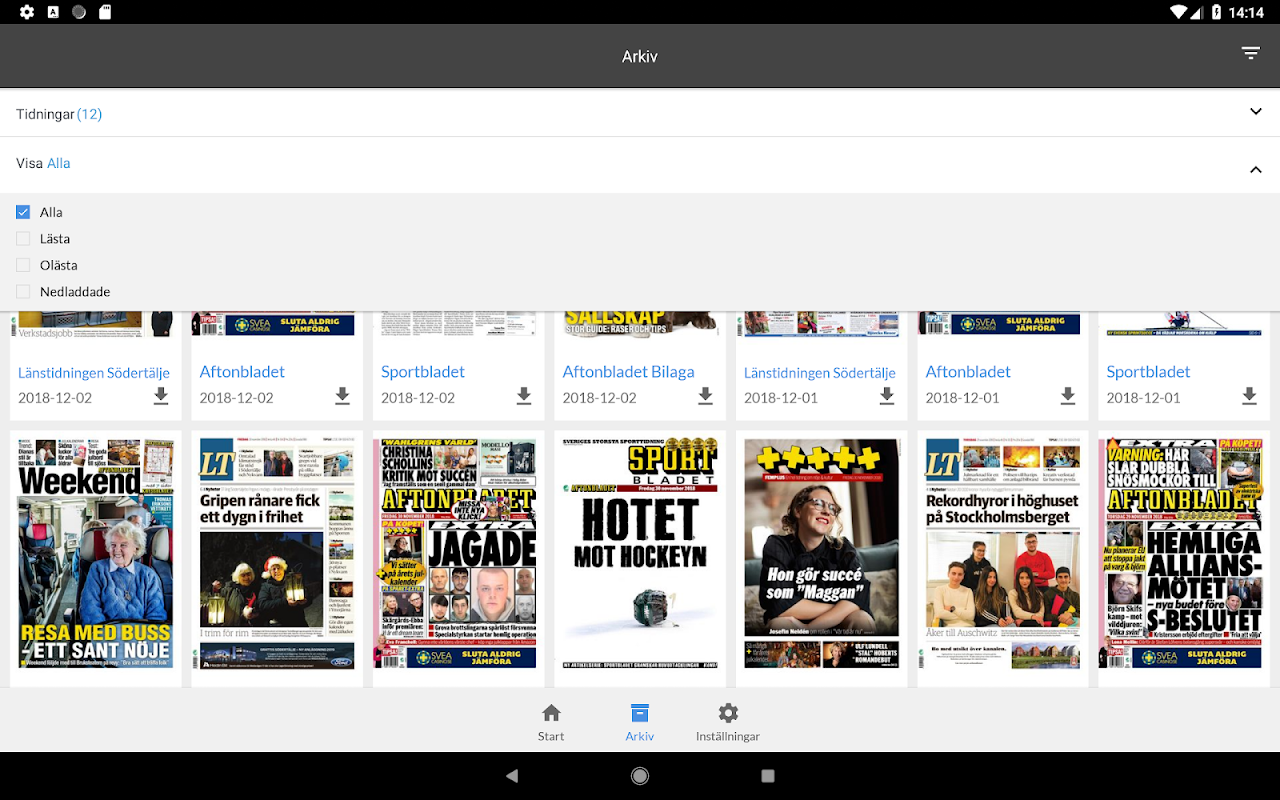Open the Android recent apps button

coord(768,776)
